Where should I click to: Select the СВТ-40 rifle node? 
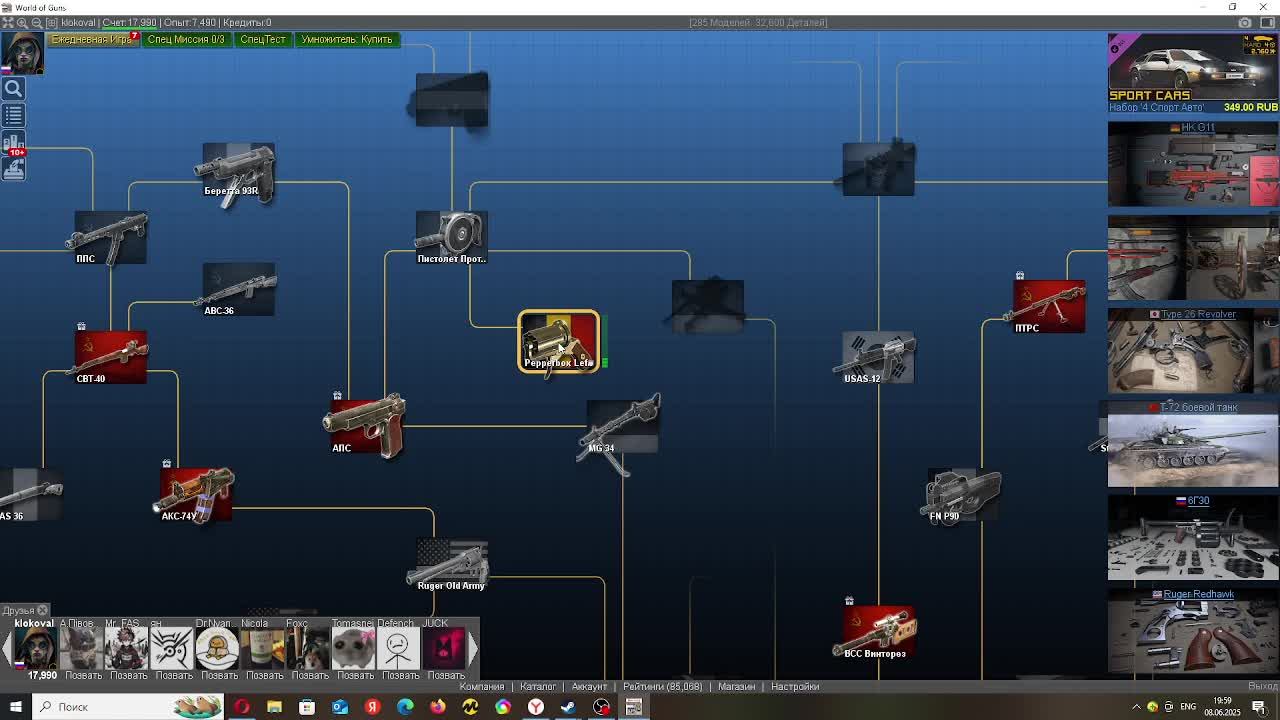pyautogui.click(x=110, y=357)
